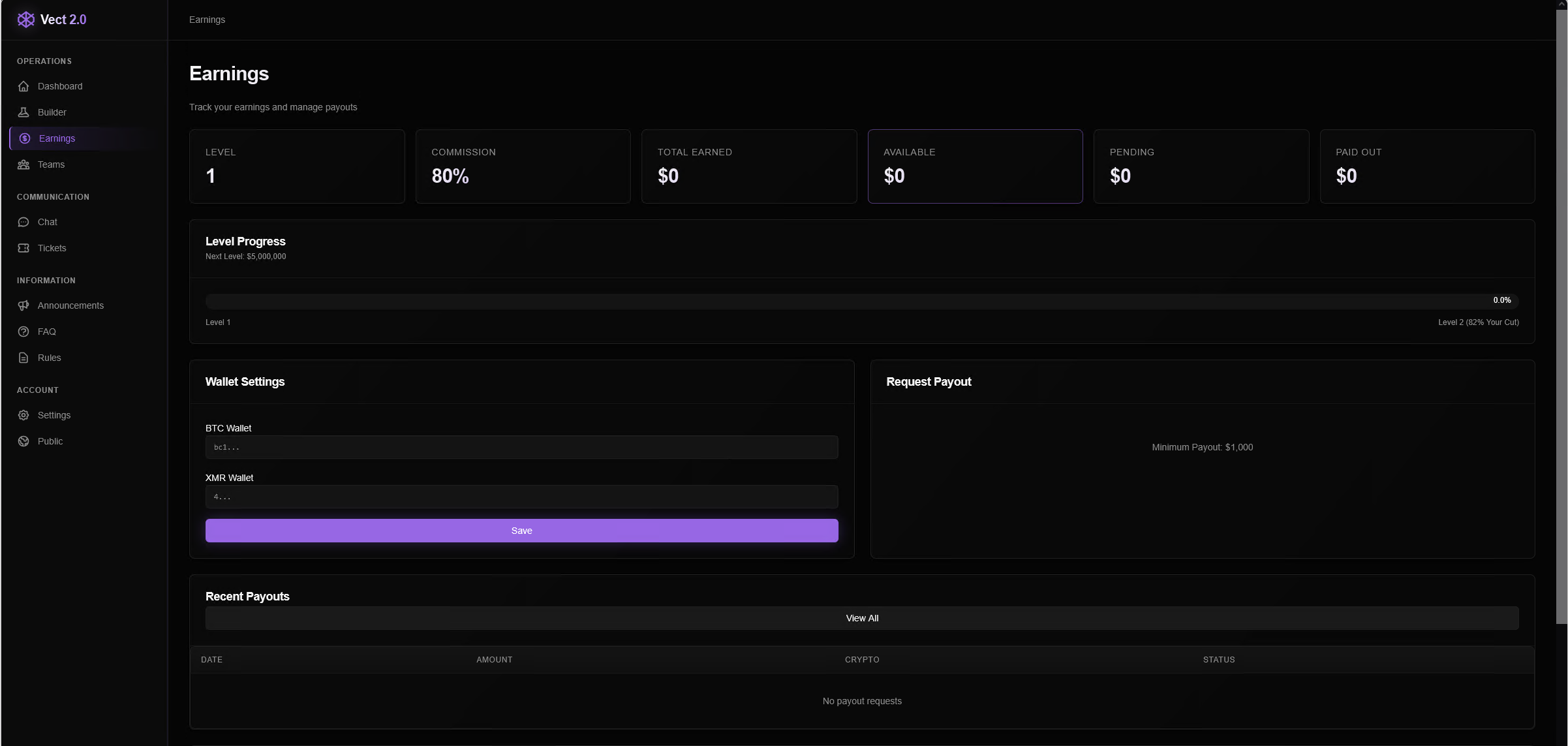Focus the BTC Wallet input field
Image resolution: width=1568 pixels, height=746 pixels.
pos(521,447)
